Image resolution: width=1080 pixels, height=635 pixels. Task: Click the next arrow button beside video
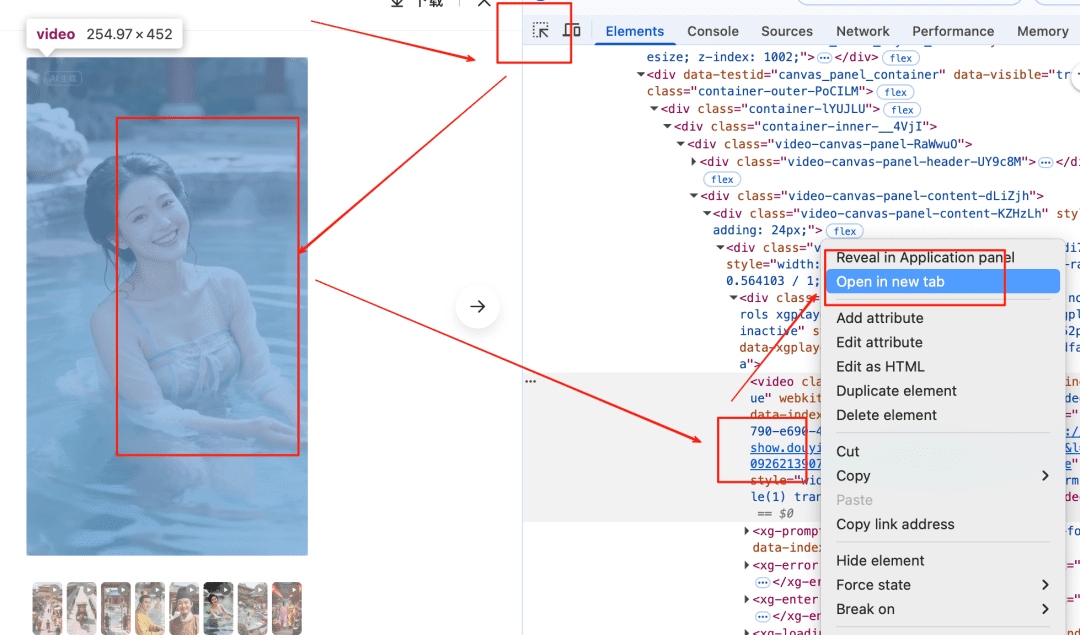coord(477,307)
